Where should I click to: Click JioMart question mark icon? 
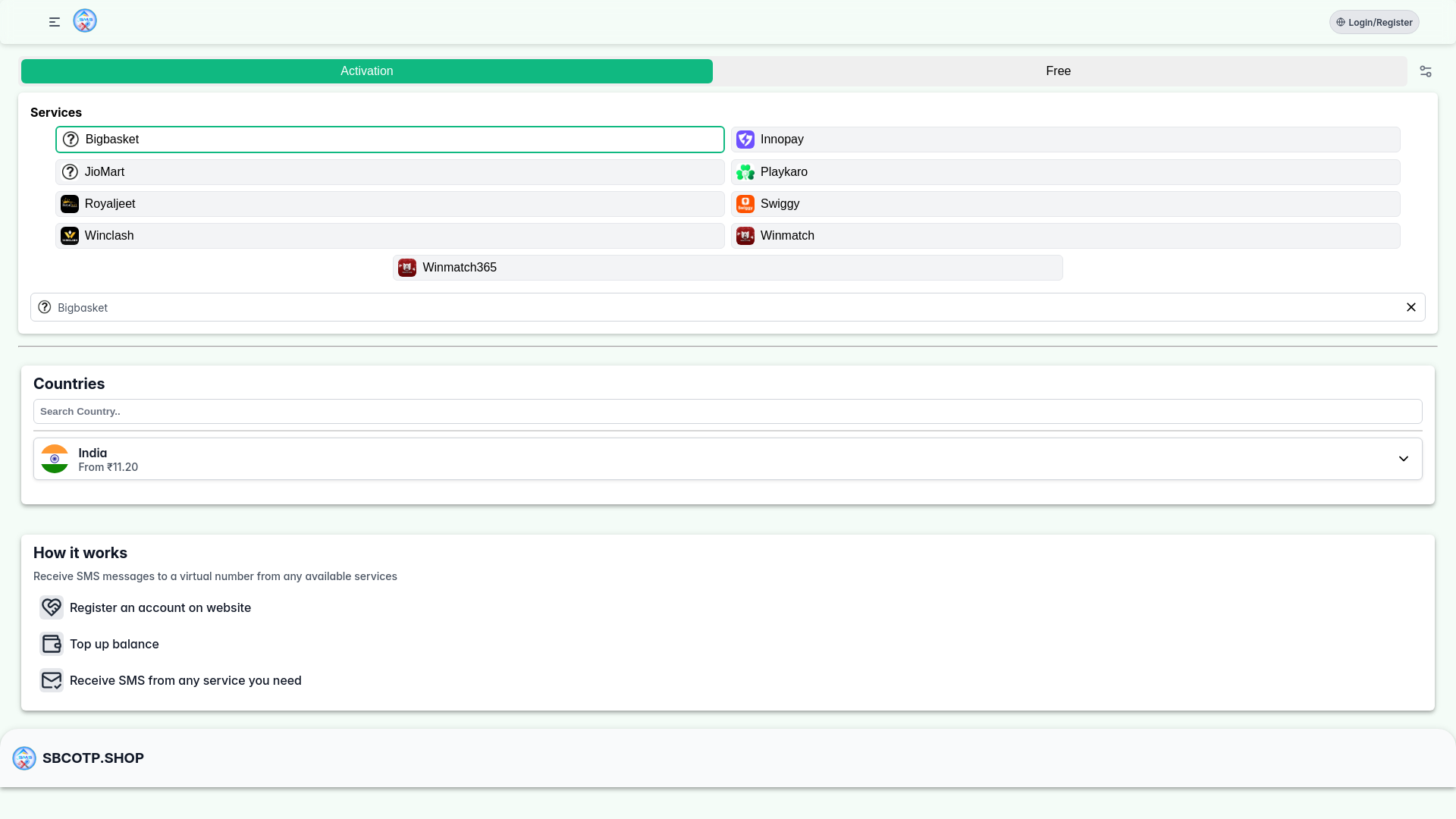click(70, 172)
